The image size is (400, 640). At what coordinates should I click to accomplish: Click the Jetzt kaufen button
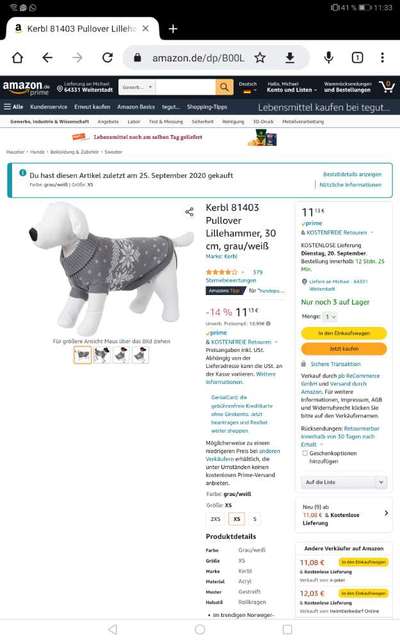pyautogui.click(x=344, y=349)
